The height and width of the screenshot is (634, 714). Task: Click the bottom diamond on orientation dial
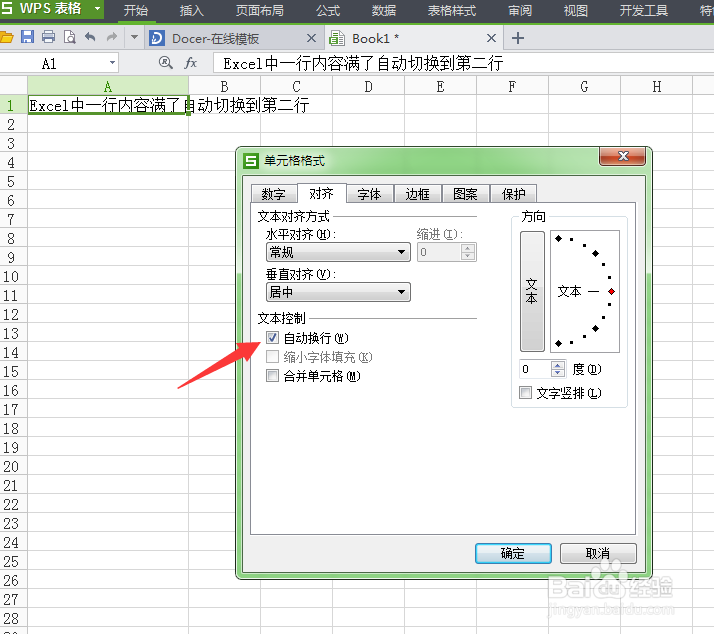[559, 343]
